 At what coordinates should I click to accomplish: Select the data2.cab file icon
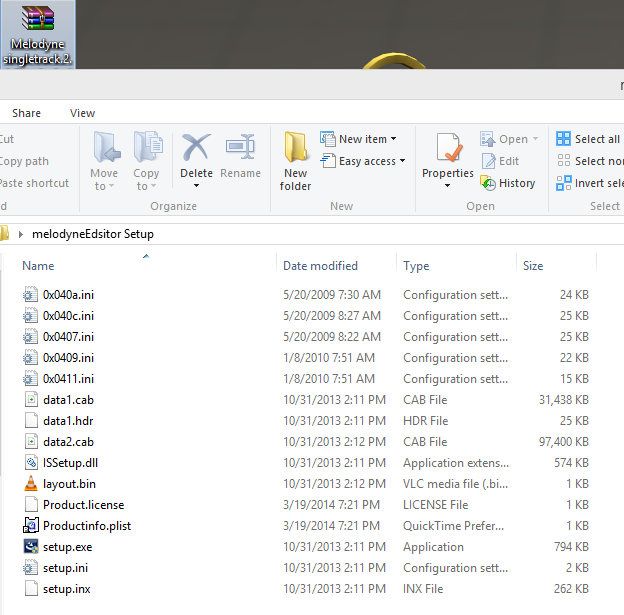pos(31,441)
